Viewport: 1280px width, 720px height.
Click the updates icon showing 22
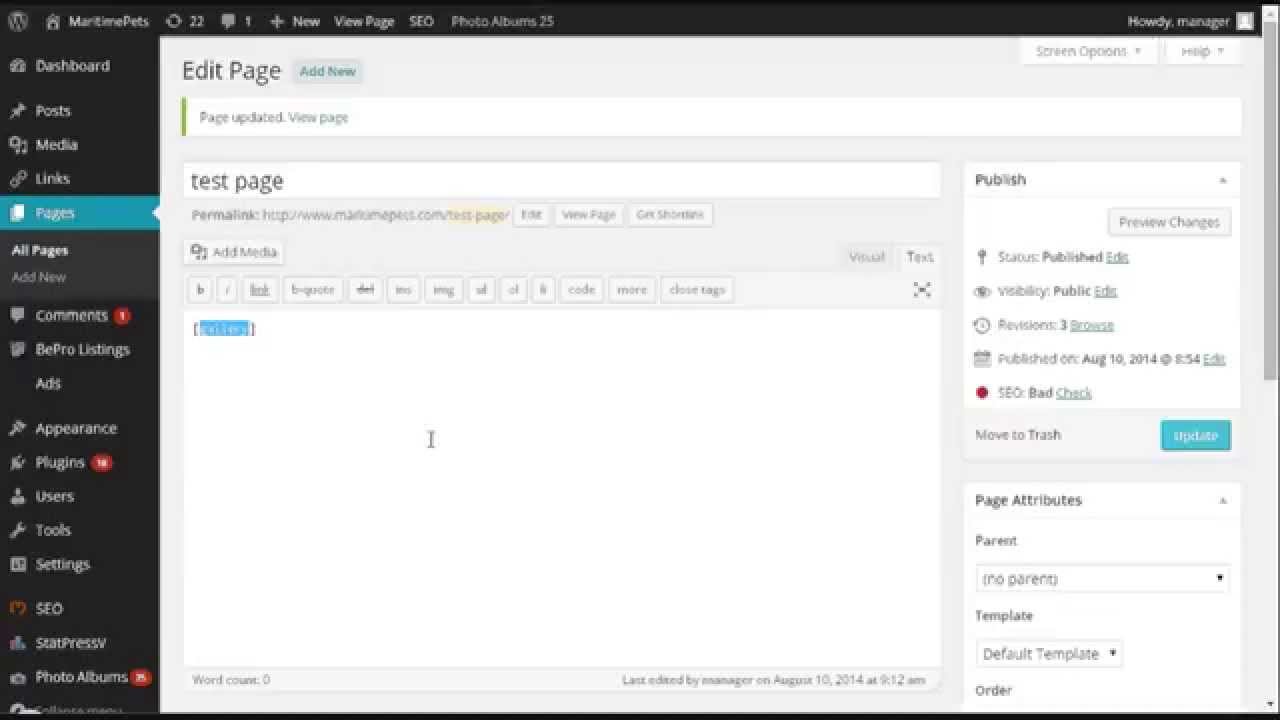click(174, 21)
